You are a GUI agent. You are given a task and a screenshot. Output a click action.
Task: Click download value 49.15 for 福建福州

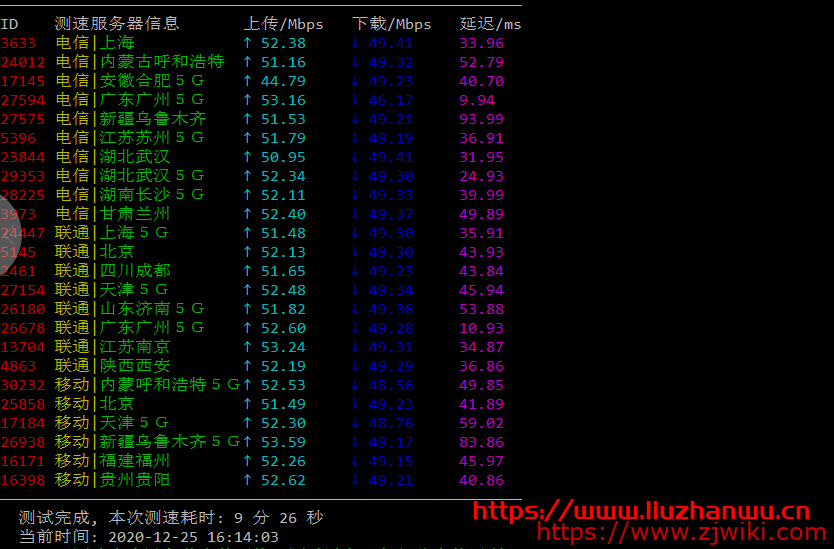pos(391,461)
